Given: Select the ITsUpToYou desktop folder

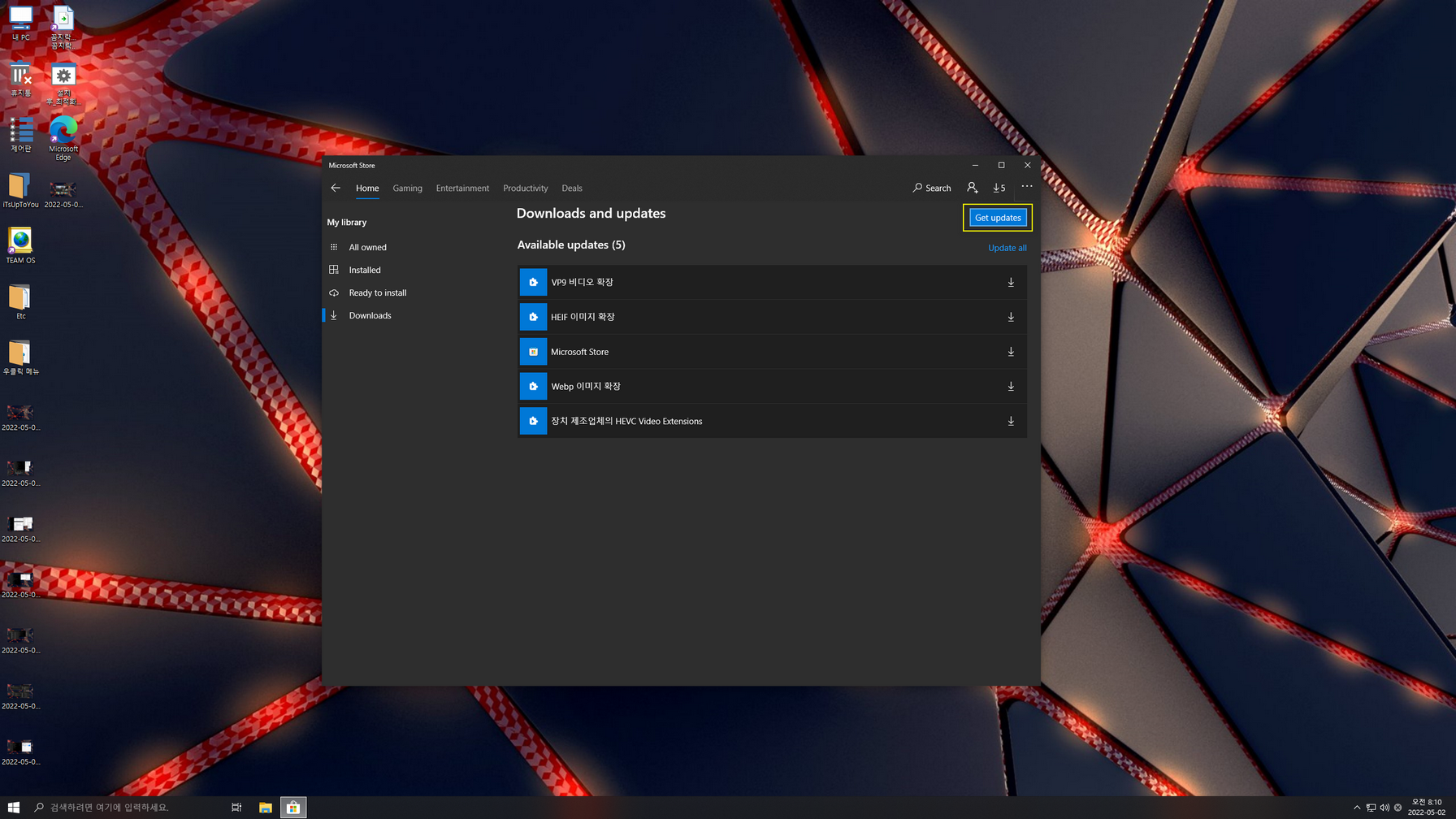Looking at the screenshot, I should point(20,191).
